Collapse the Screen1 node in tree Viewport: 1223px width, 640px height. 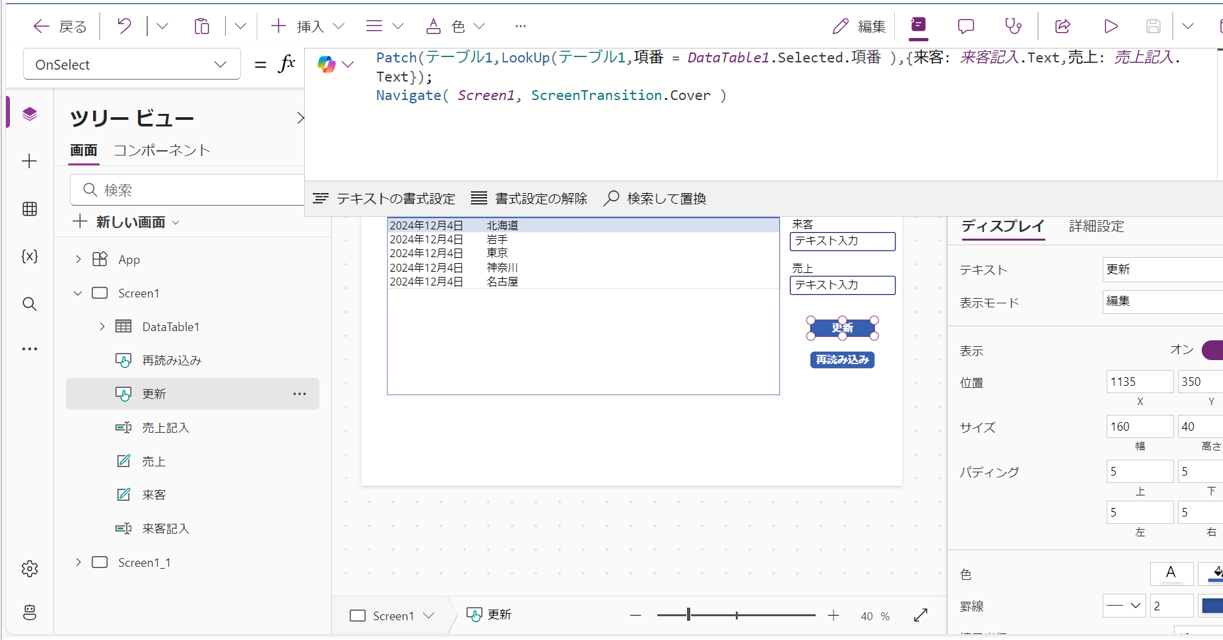coord(78,293)
